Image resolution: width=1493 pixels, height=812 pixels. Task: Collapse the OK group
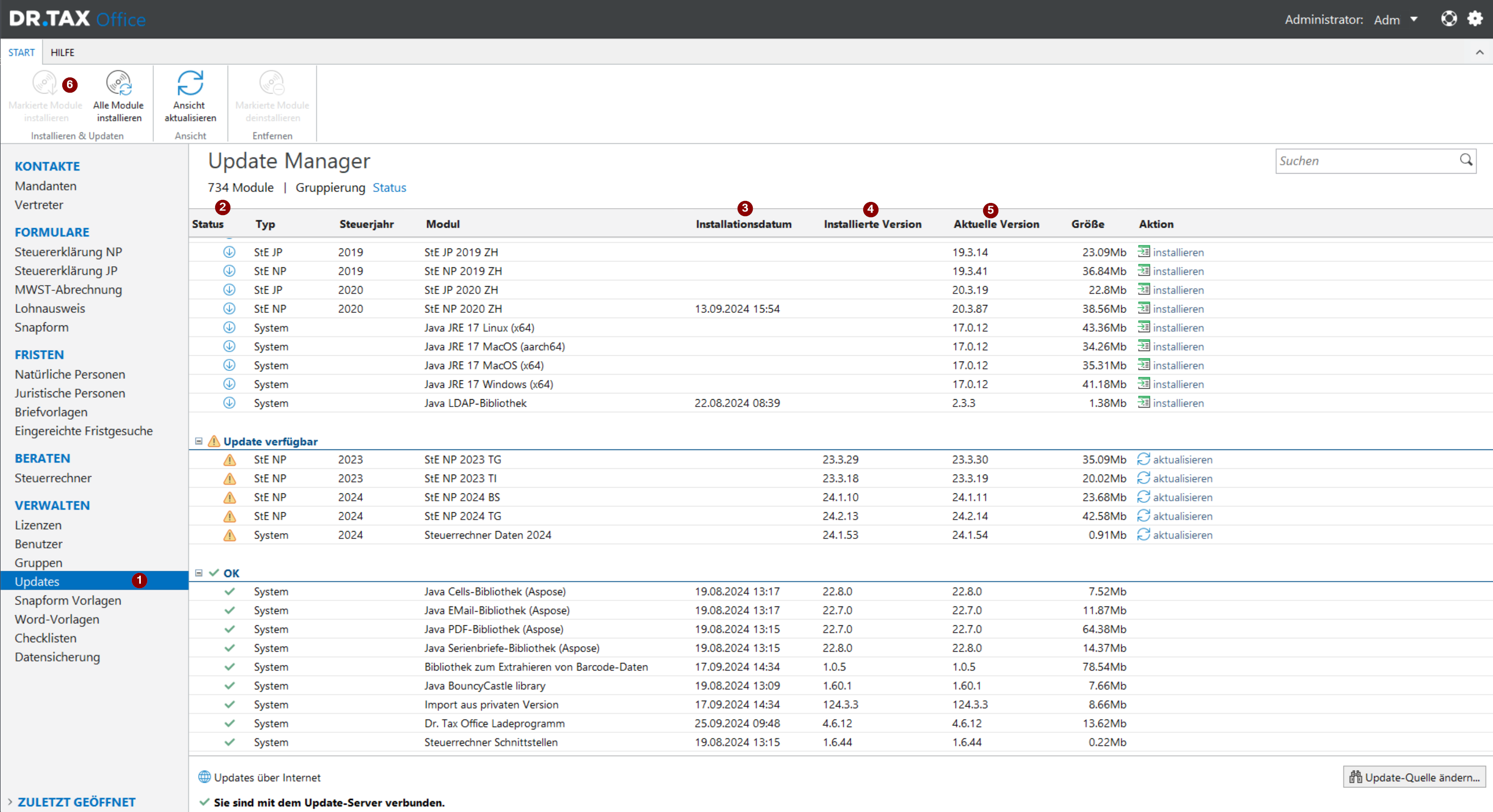pos(199,573)
